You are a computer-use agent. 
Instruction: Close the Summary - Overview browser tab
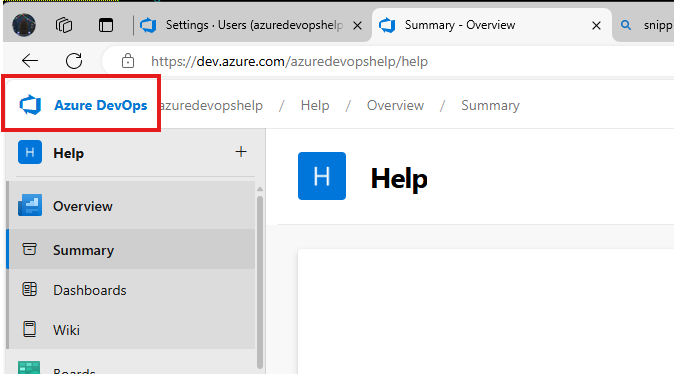coord(596,26)
